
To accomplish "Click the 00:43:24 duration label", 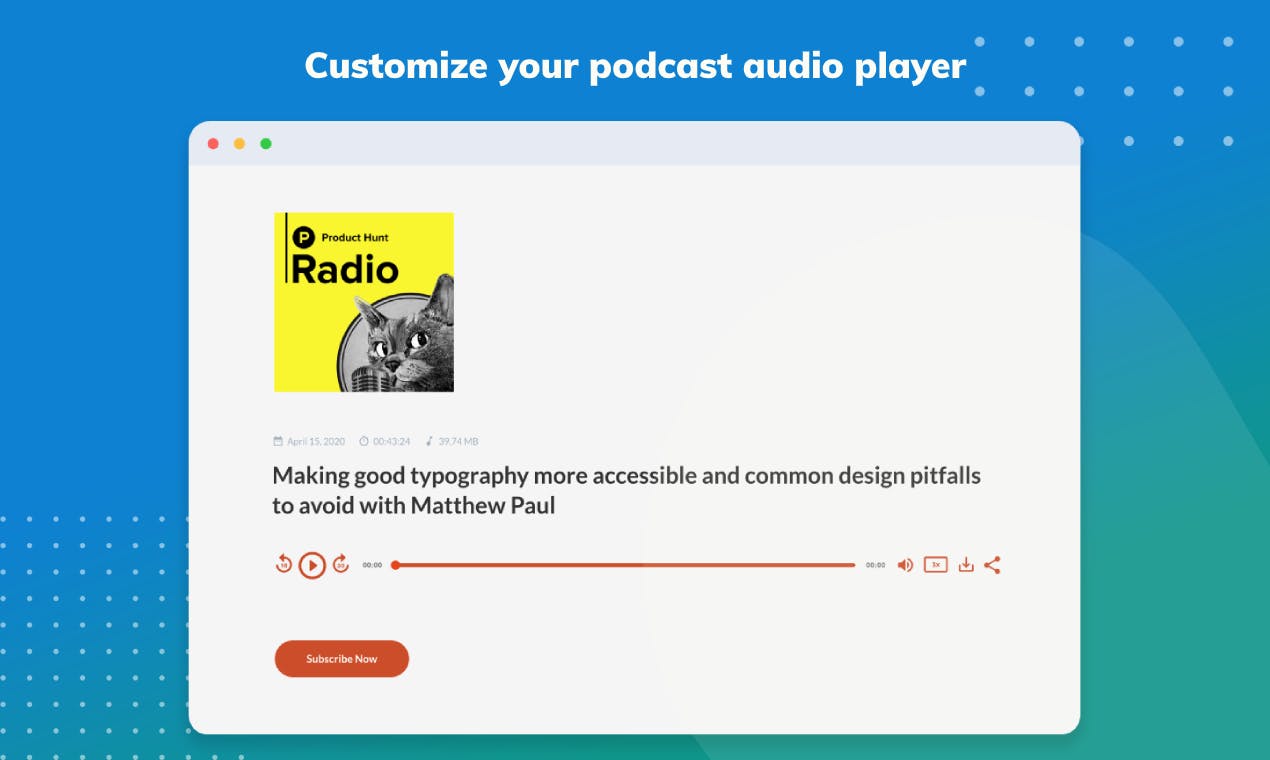I will coord(391,441).
